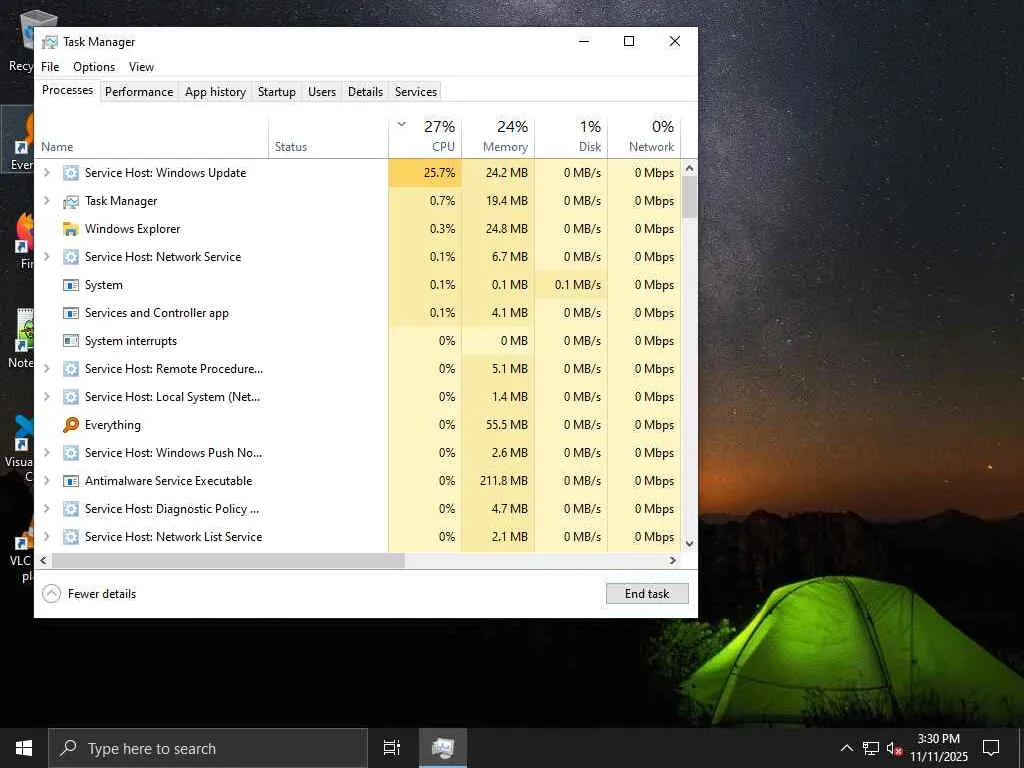Click the Service Host: Local System gear icon

click(71, 397)
